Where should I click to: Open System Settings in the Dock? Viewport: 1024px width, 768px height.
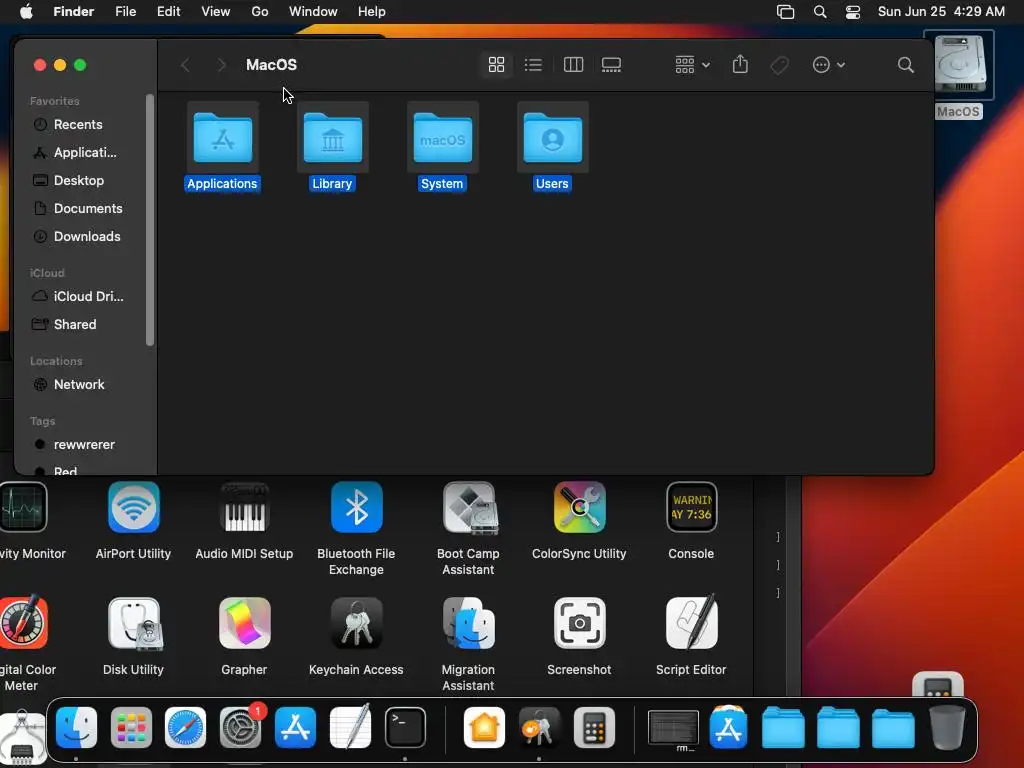[x=241, y=728]
